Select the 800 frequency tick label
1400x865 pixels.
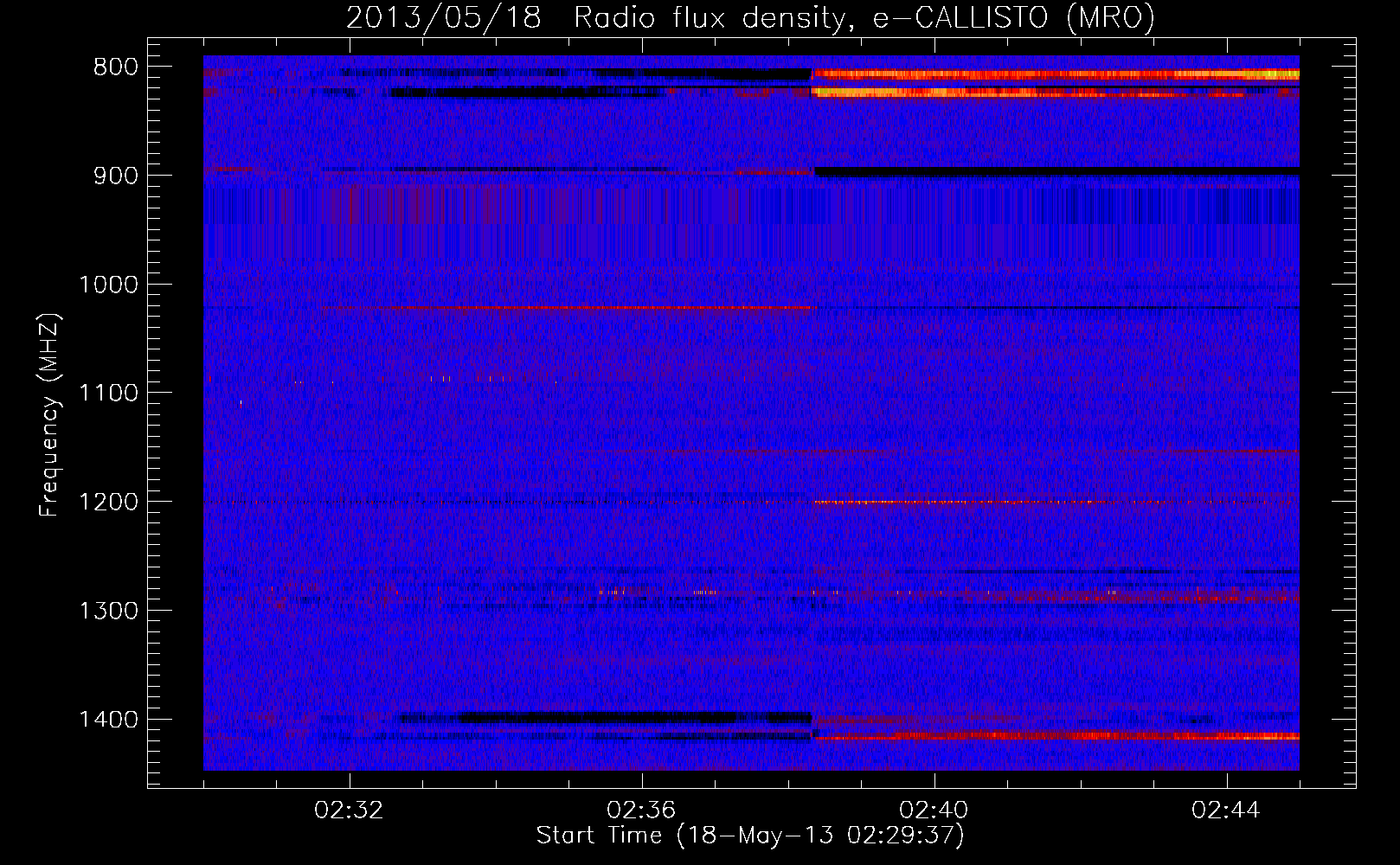(115, 67)
